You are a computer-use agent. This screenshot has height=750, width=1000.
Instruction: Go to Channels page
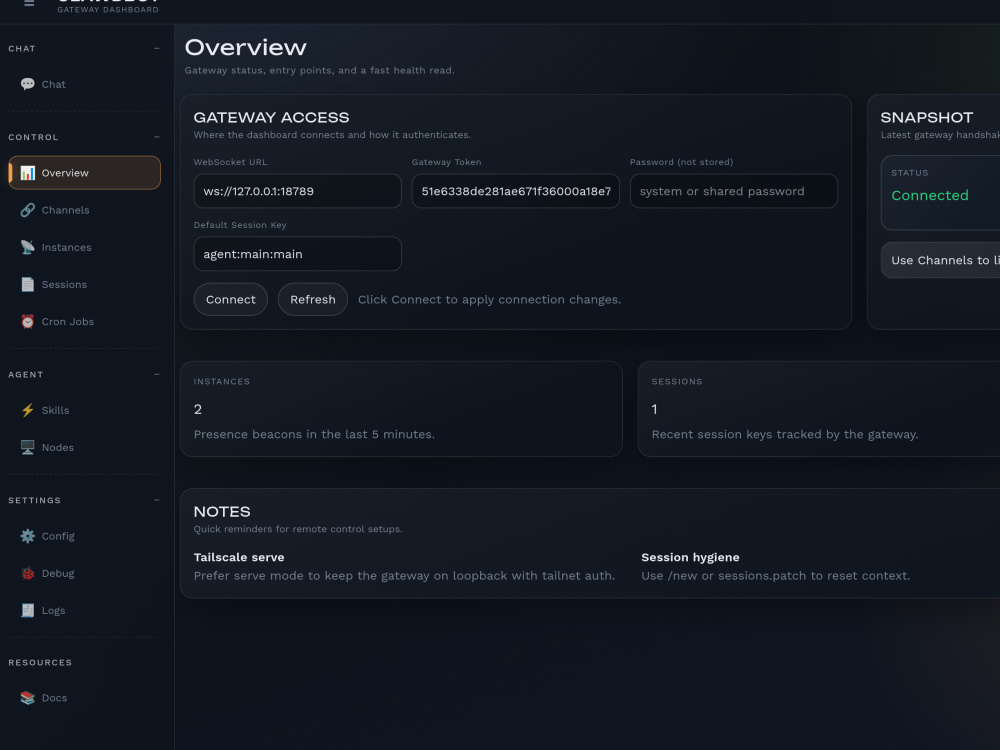point(84,210)
